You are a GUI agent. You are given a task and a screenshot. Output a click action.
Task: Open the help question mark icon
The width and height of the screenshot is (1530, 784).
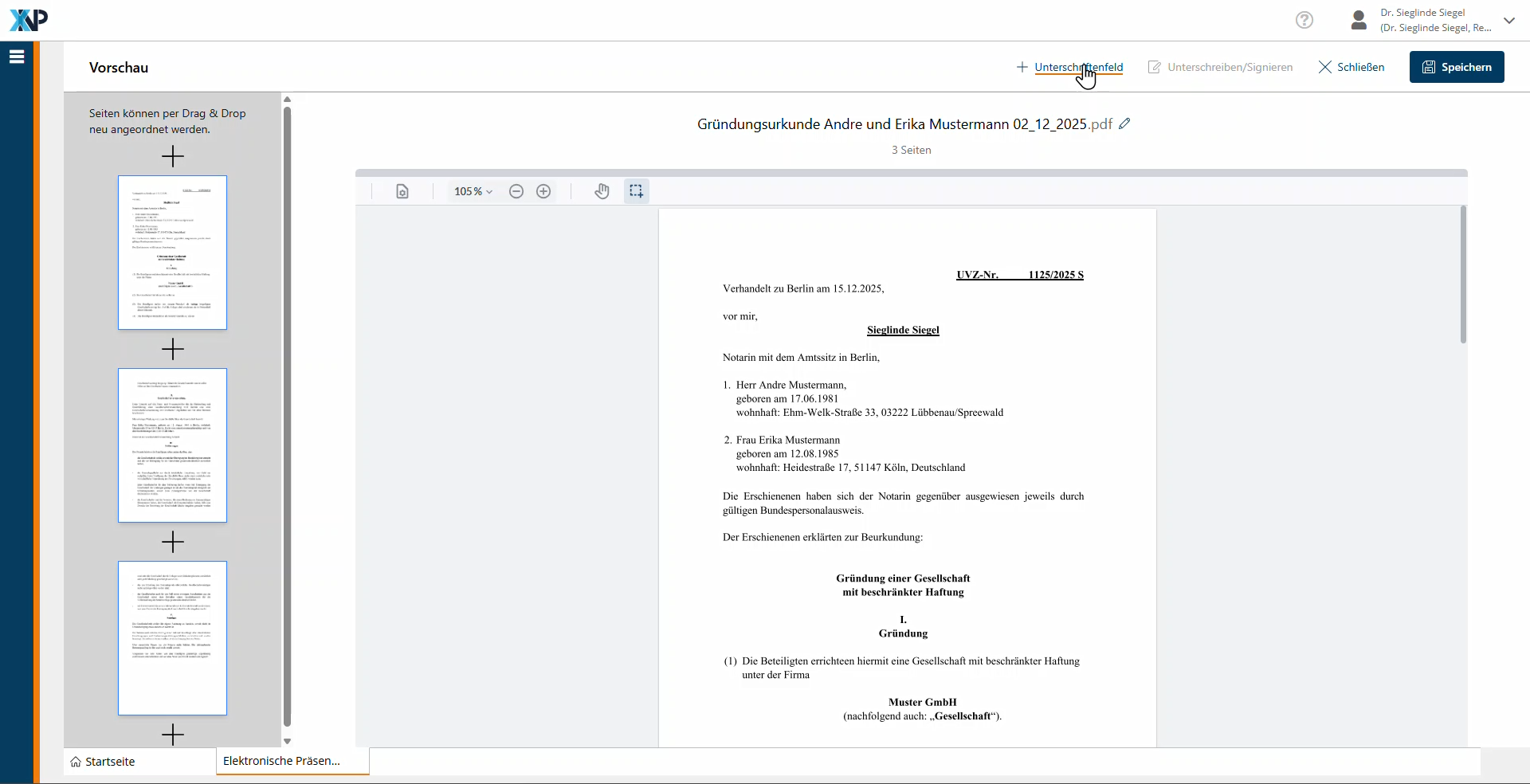point(1304,20)
